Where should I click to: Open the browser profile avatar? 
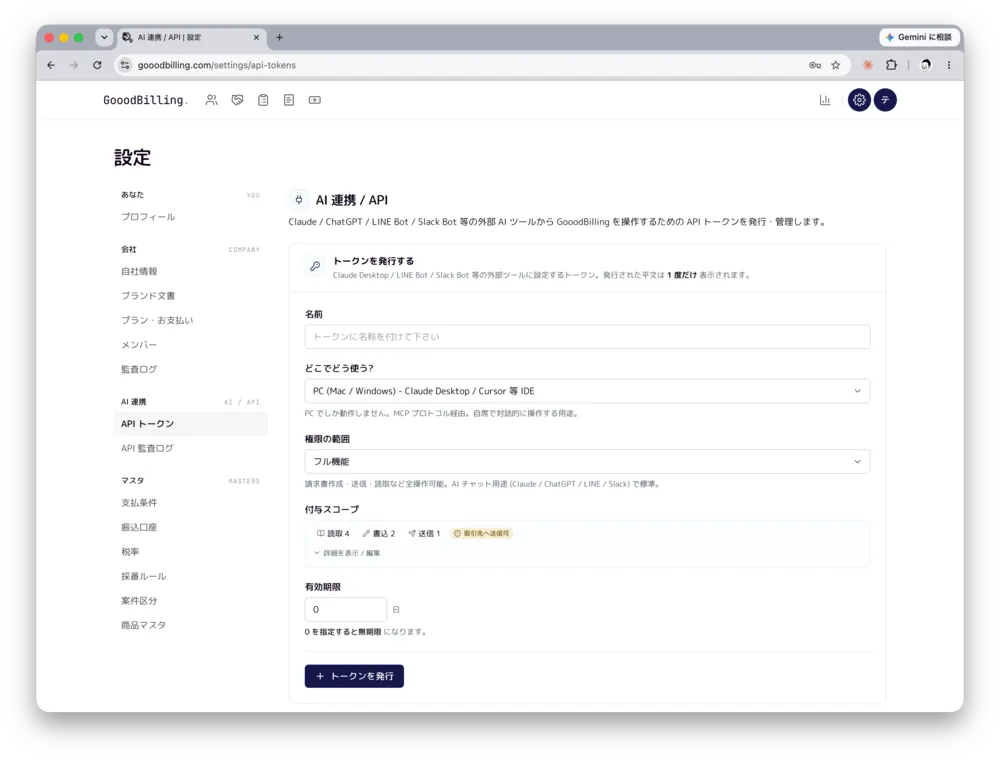[925, 65]
